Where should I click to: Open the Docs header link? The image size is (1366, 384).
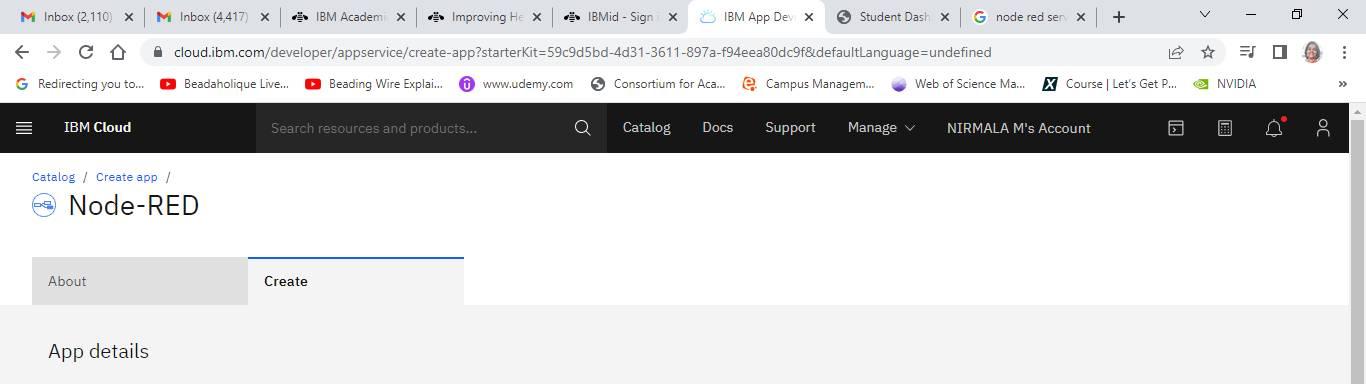[x=717, y=128]
